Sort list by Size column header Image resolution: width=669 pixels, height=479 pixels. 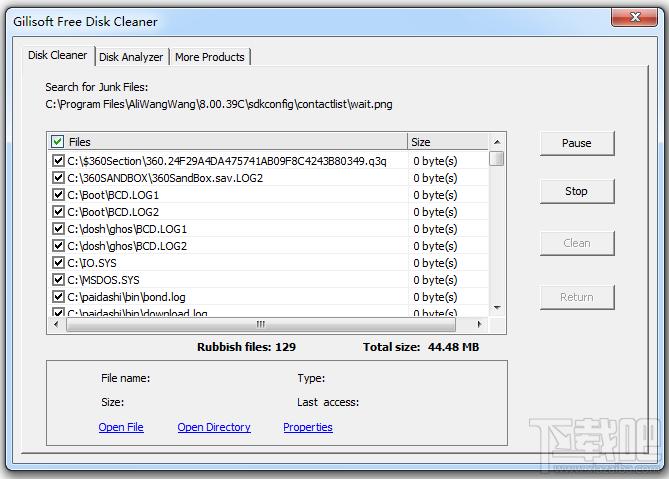tap(447, 142)
